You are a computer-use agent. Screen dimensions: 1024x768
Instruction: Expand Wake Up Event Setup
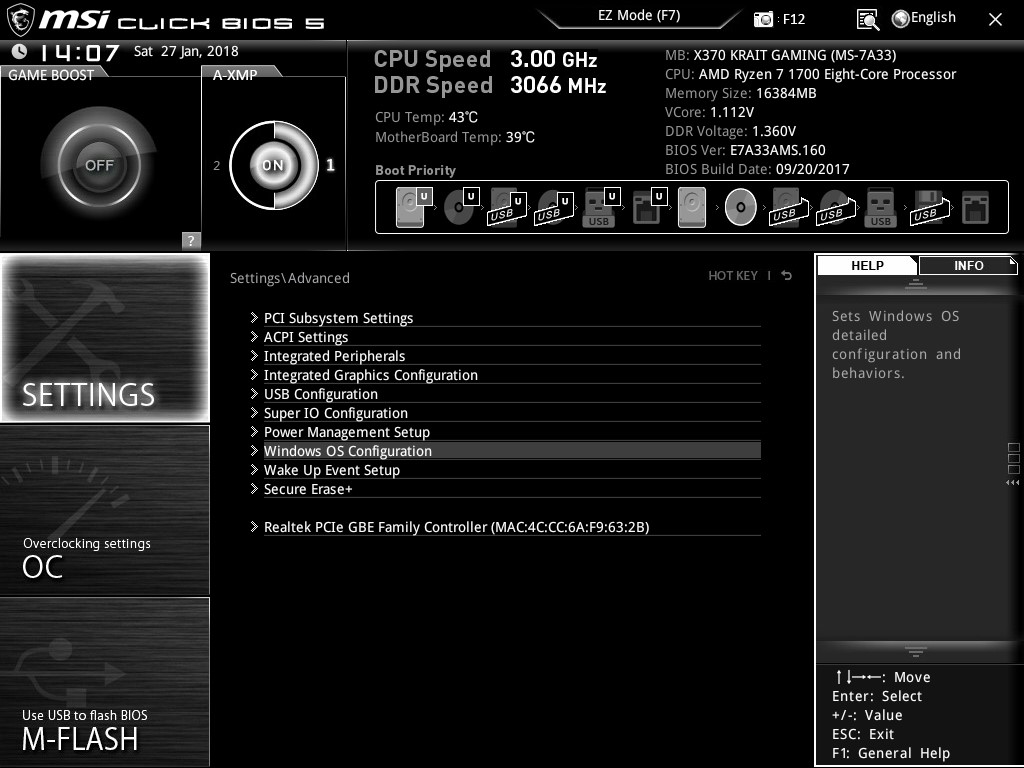click(x=505, y=470)
